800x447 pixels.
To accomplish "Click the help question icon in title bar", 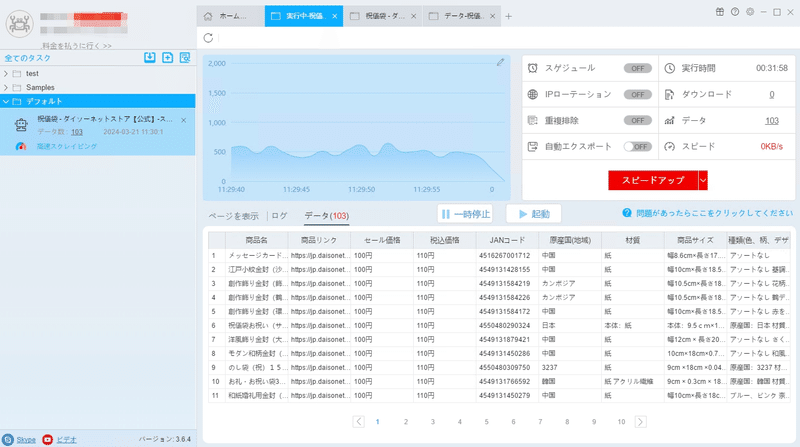I will [x=735, y=12].
